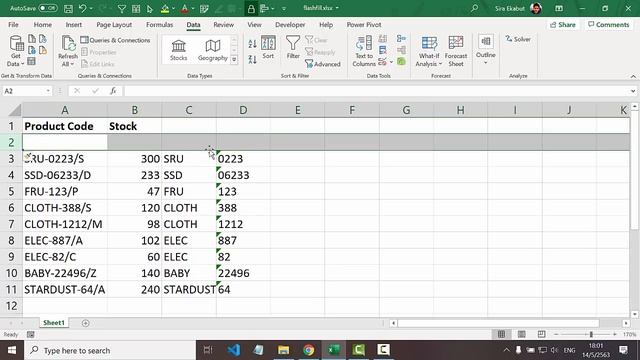
Task: Click Sort Z to A icon
Action: (253, 60)
